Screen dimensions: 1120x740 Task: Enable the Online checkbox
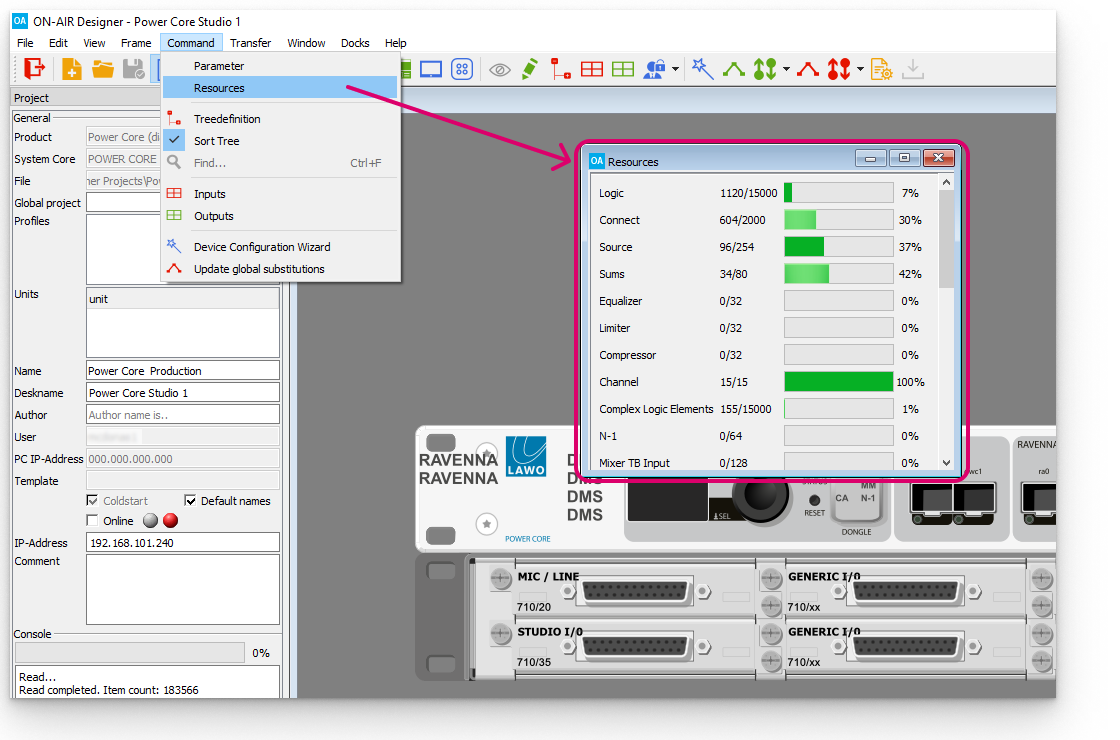pyautogui.click(x=93, y=521)
